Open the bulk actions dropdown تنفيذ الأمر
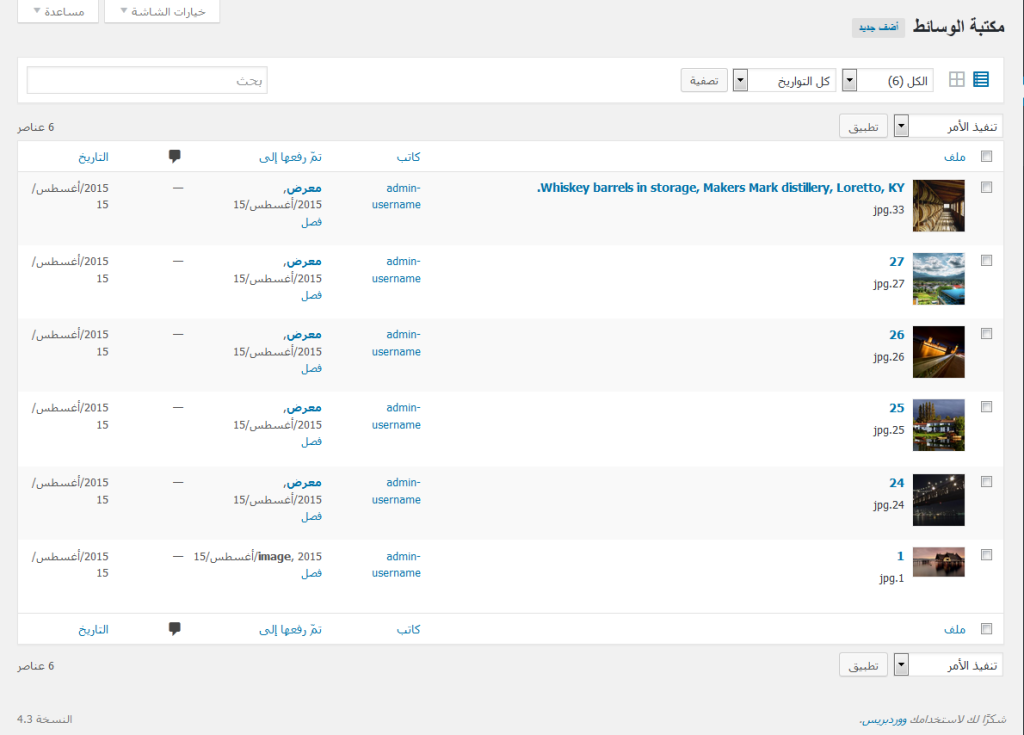Viewport: 1024px width, 735px height. click(952, 124)
